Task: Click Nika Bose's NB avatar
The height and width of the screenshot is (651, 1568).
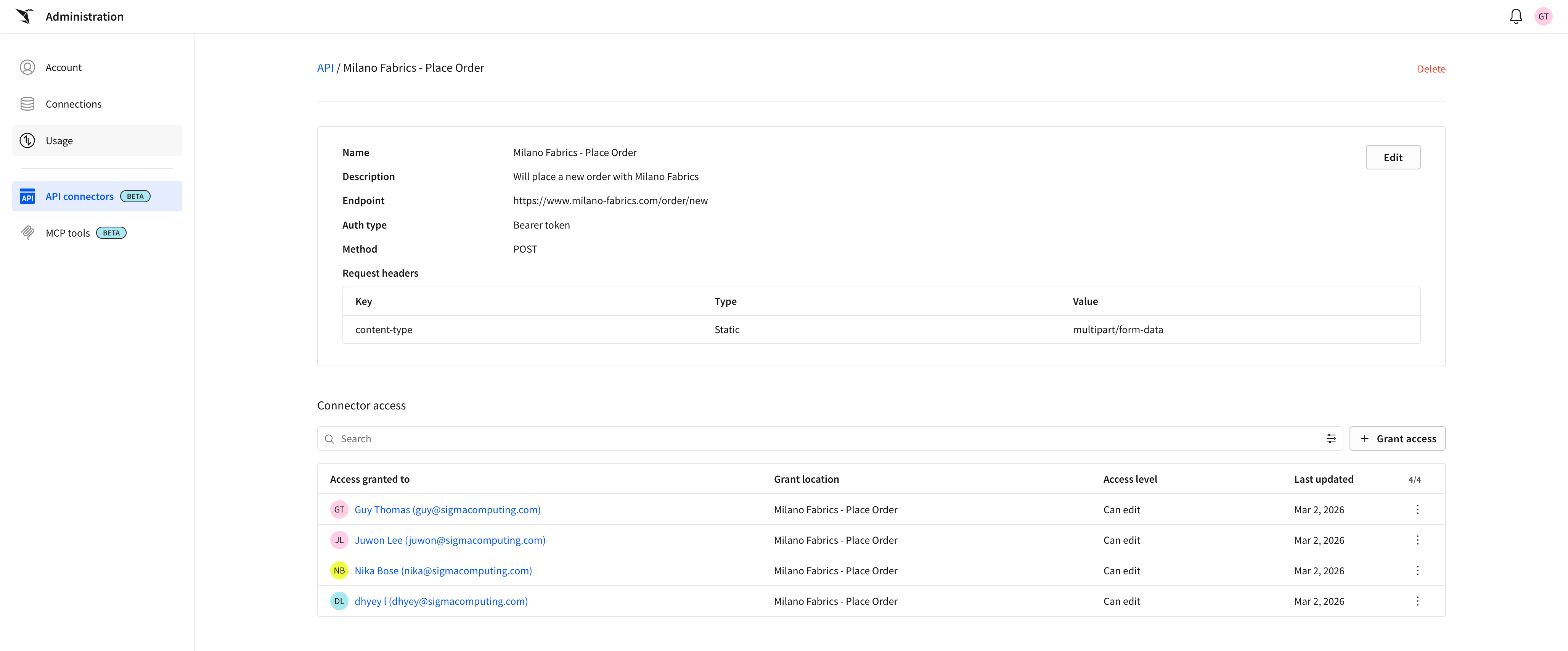Action: point(339,570)
